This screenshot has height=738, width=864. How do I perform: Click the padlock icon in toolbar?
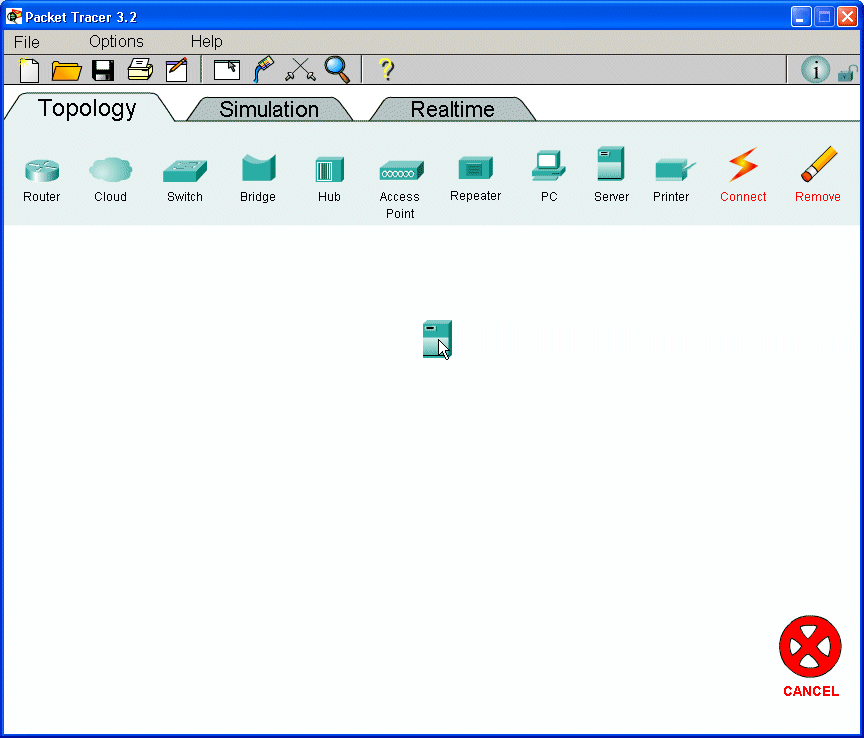coord(847,73)
